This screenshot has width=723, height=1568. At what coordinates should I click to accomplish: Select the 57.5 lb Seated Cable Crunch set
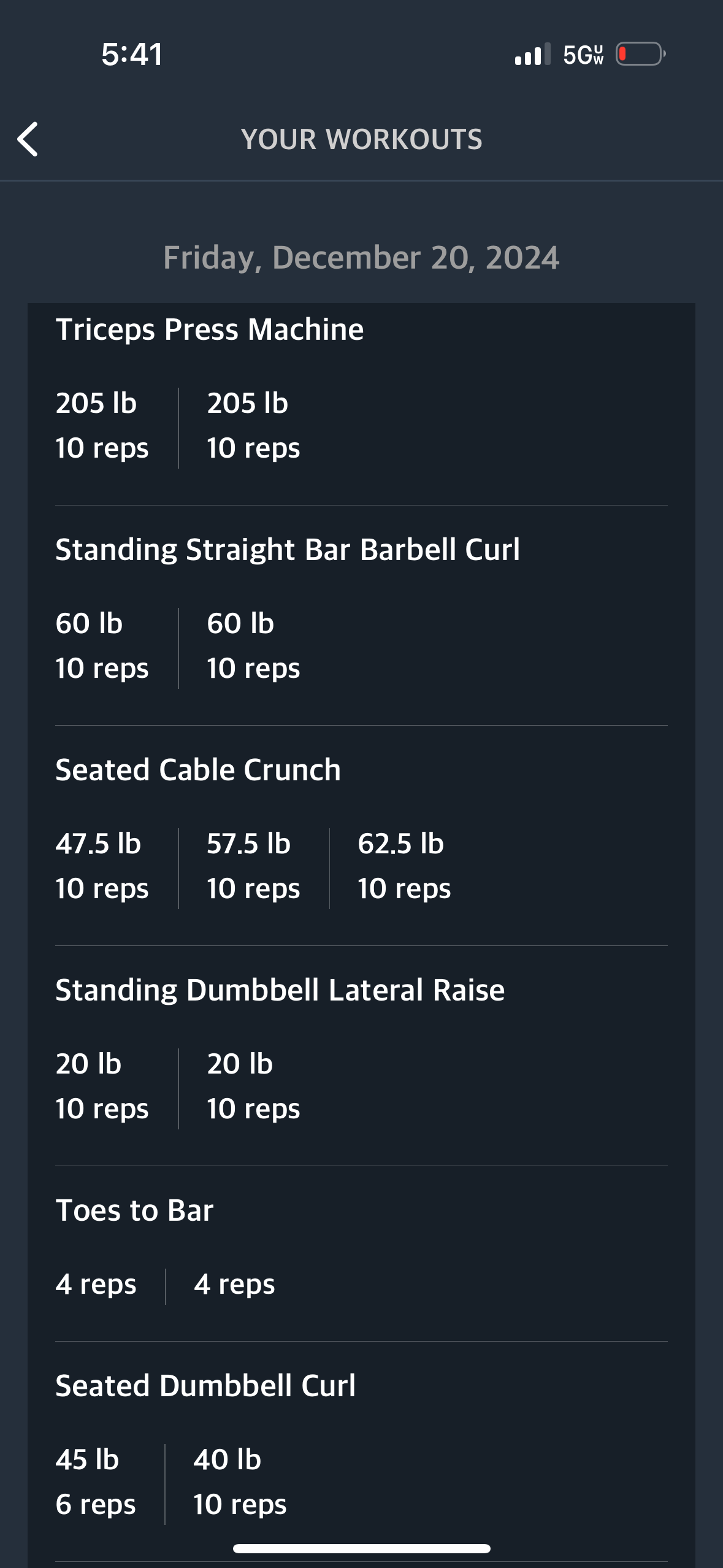point(253,866)
